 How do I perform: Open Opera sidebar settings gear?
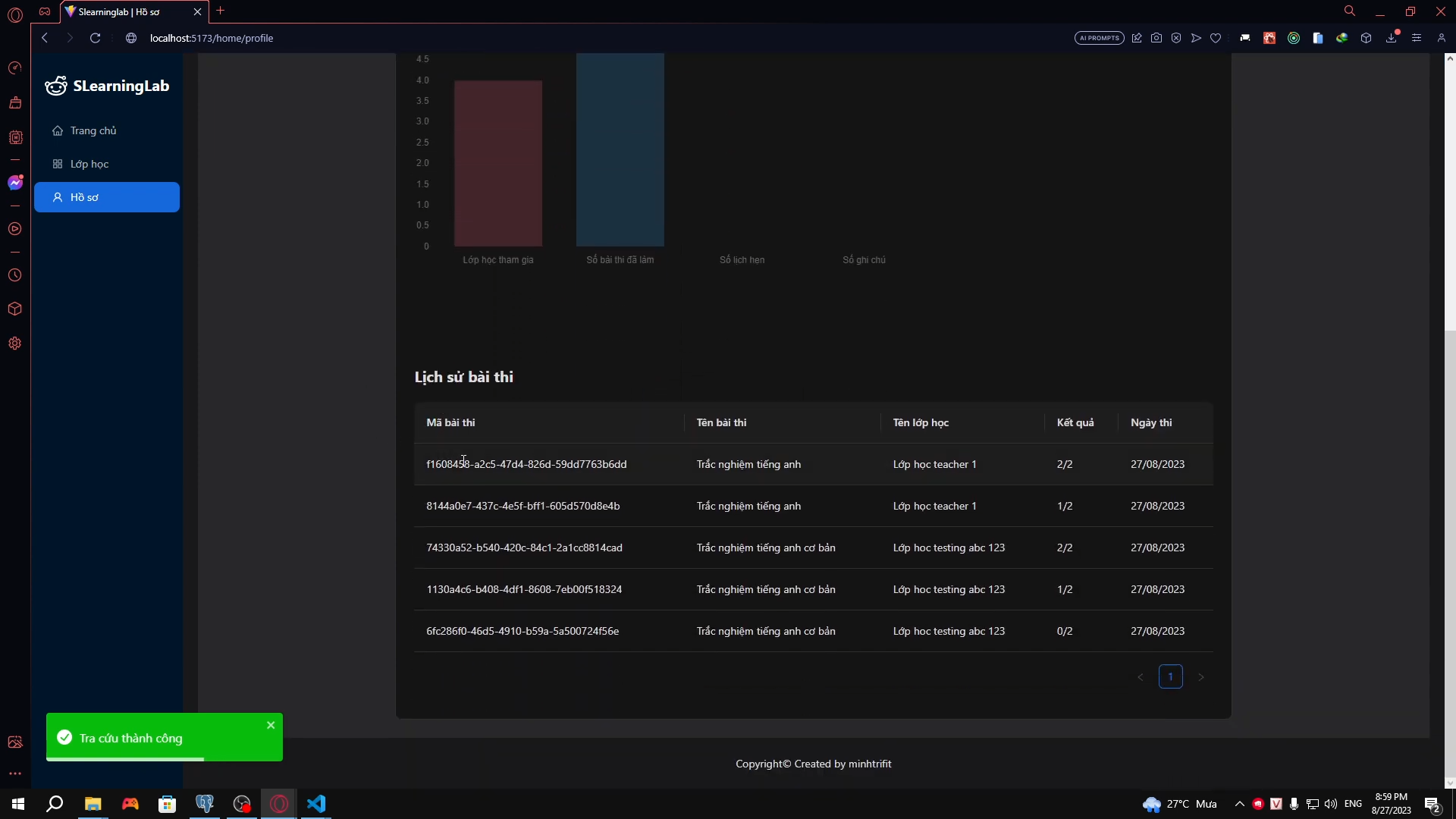pos(15,344)
